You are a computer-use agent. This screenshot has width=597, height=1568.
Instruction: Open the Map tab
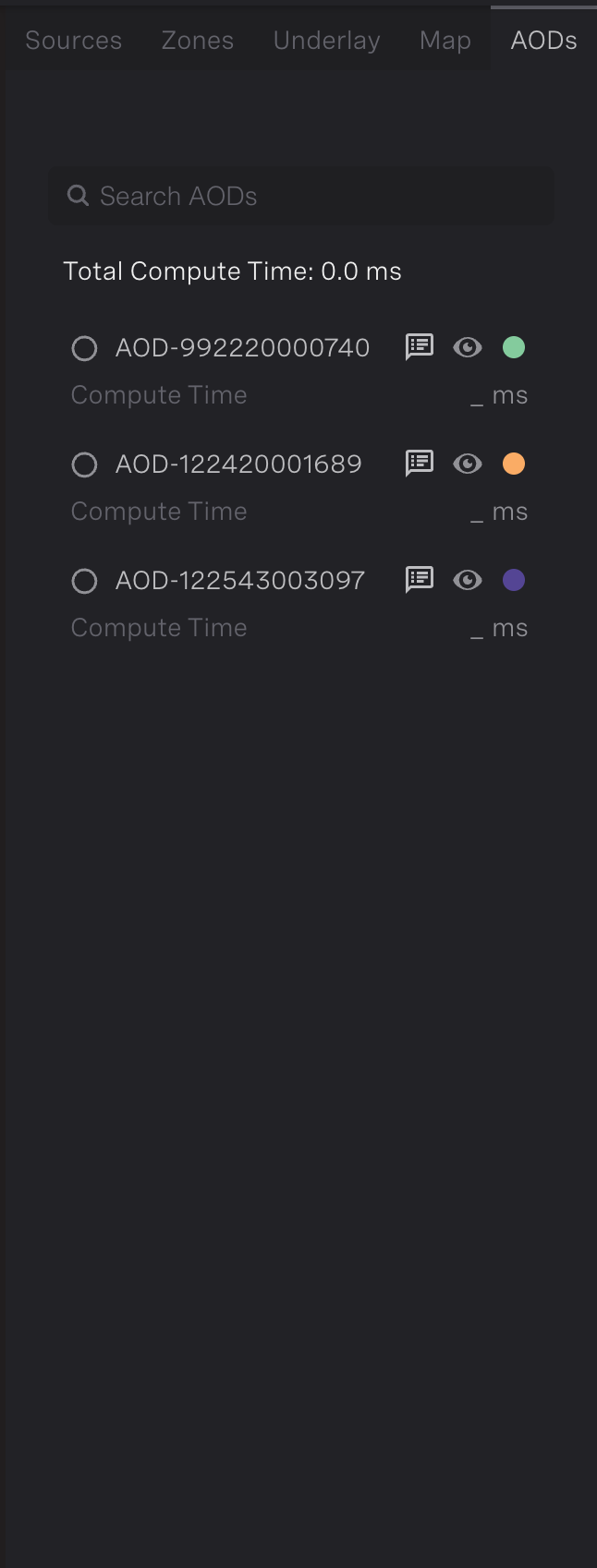coord(445,41)
